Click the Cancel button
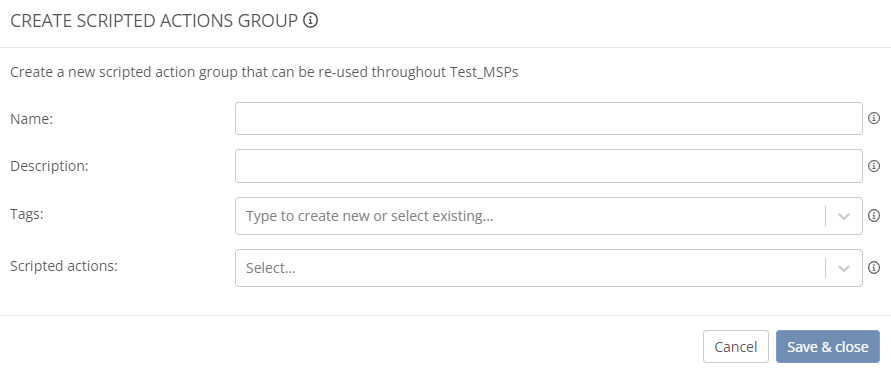This screenshot has width=891, height=369. (736, 347)
